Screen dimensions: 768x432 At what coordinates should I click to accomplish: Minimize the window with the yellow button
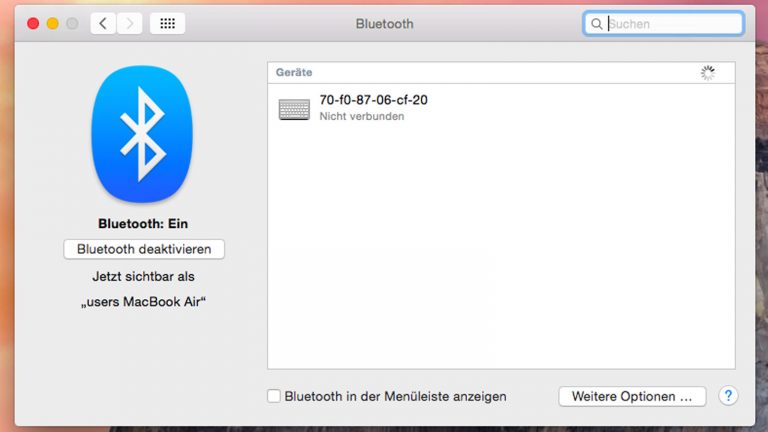[52, 23]
